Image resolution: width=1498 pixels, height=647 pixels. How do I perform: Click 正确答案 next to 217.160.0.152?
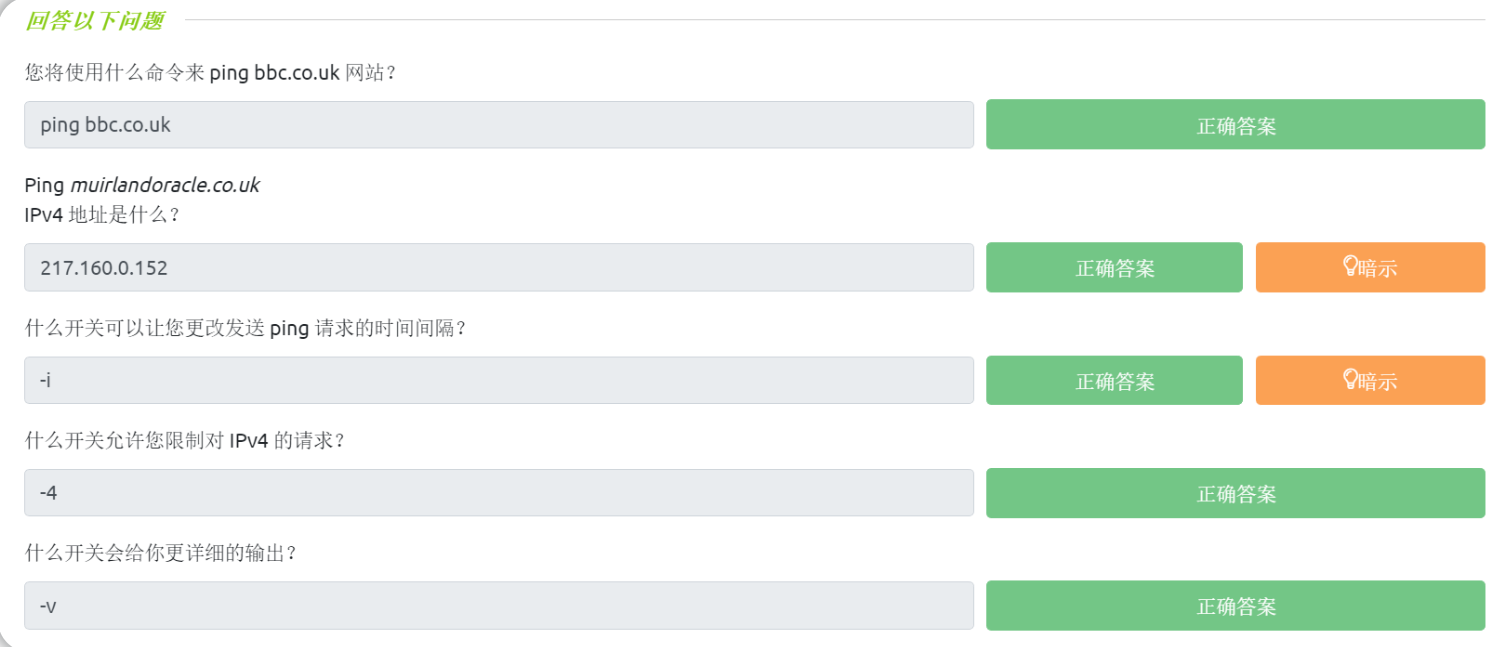1114,267
